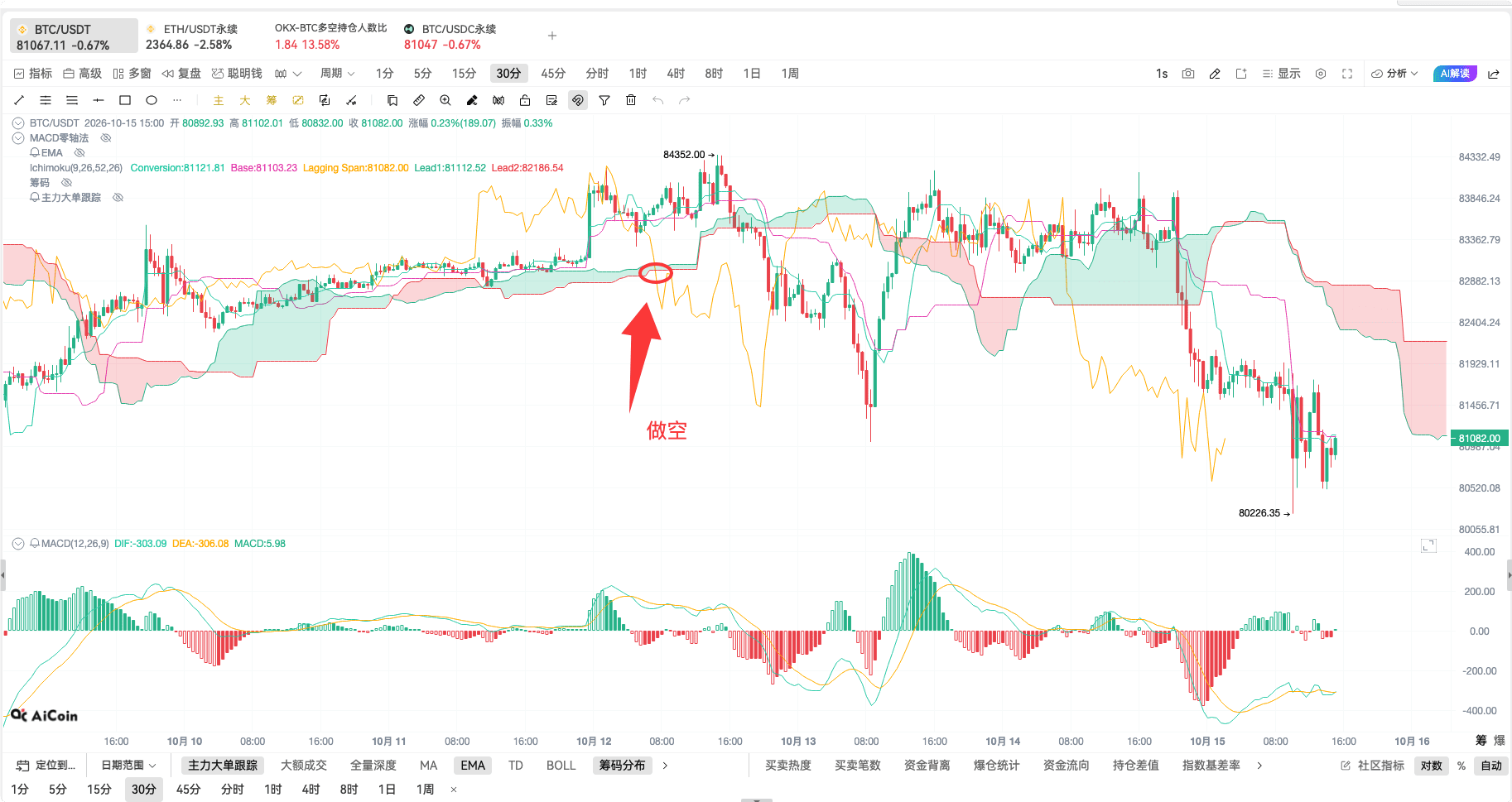The image size is (1512, 802).
Task: Click the share export icon
Action: coord(1494,74)
